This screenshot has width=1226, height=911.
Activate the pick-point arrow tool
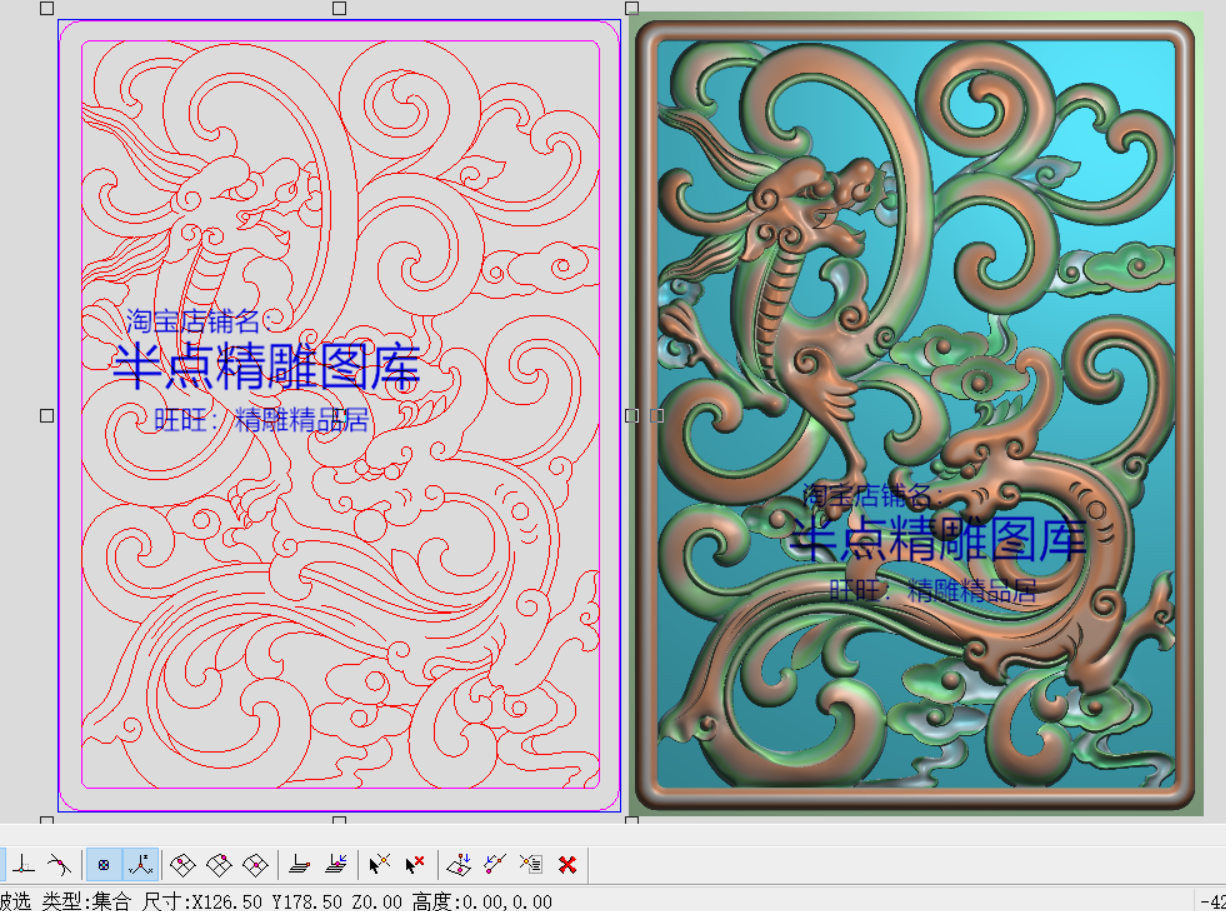coord(380,864)
